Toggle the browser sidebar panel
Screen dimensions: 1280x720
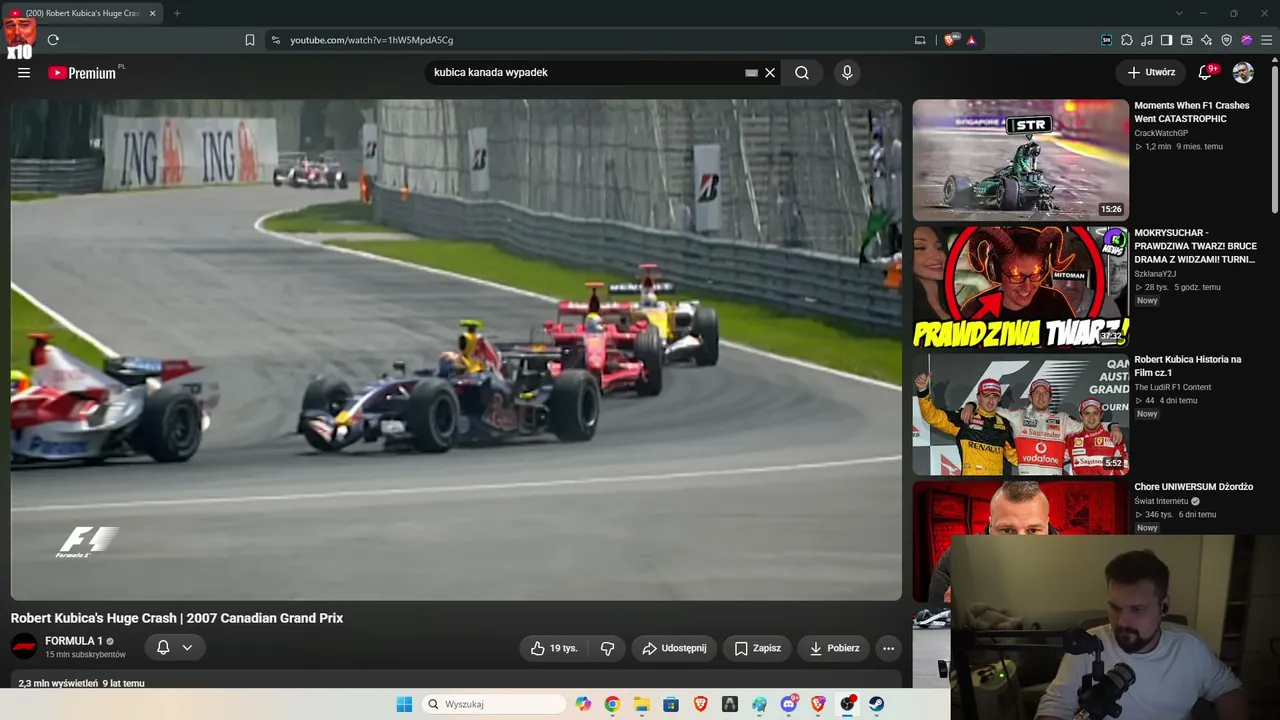coord(1167,40)
